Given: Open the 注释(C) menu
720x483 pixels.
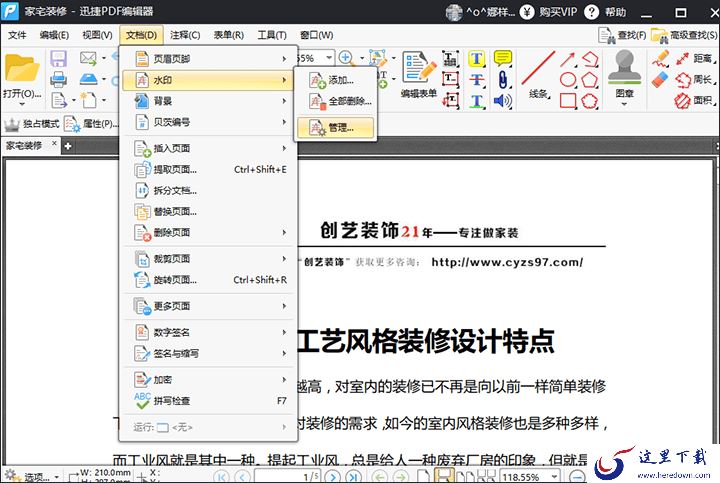Looking at the screenshot, I should tap(185, 35).
